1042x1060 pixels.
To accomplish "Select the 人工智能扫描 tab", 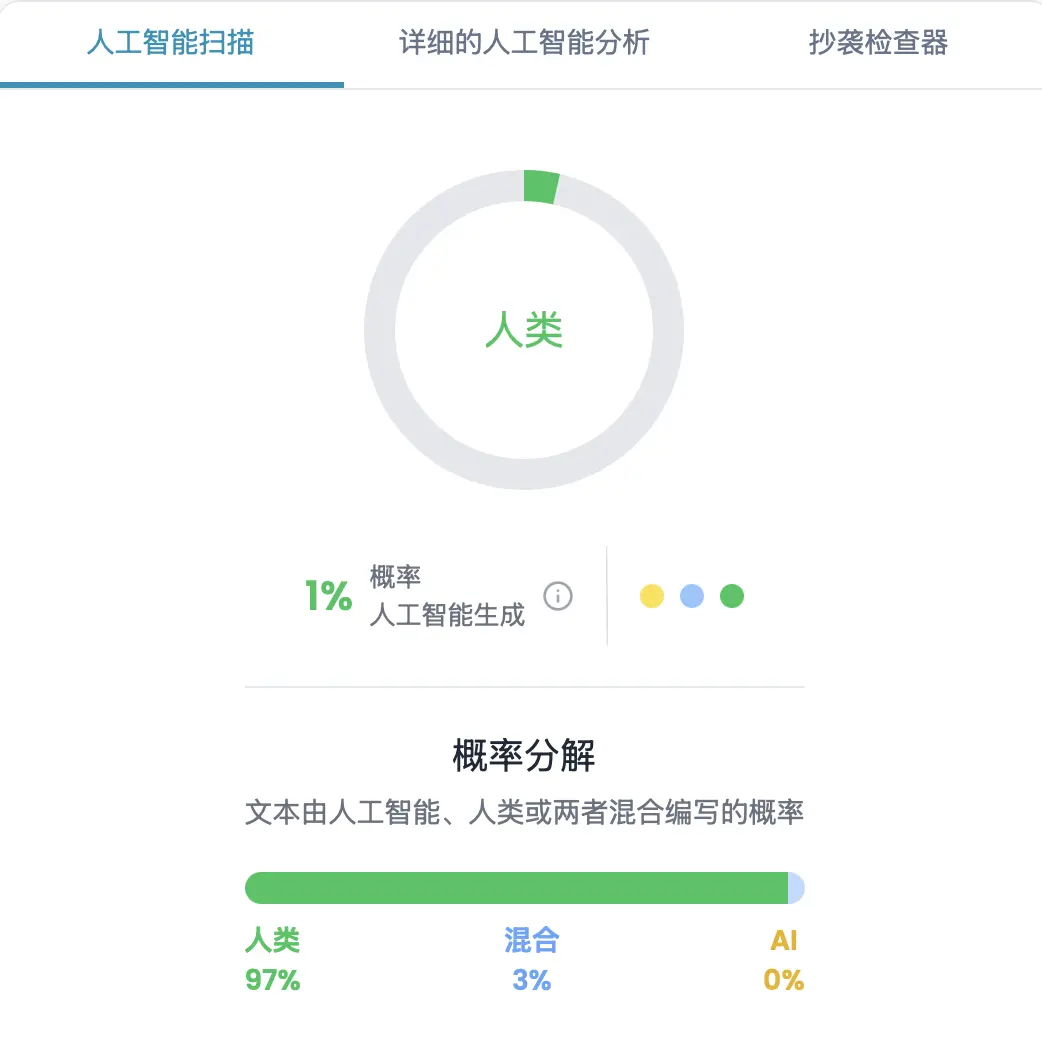I will pos(172,43).
